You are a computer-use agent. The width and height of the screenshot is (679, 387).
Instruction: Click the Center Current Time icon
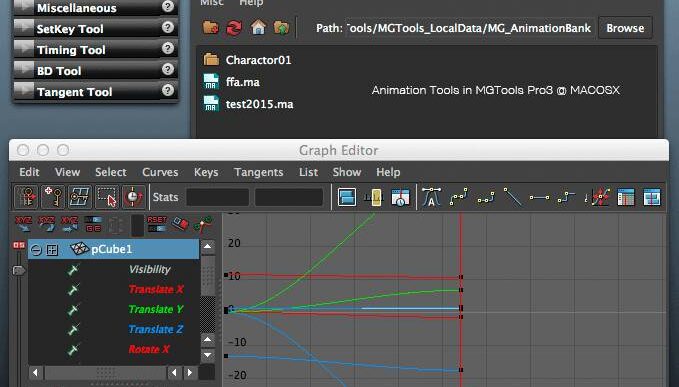[400, 197]
